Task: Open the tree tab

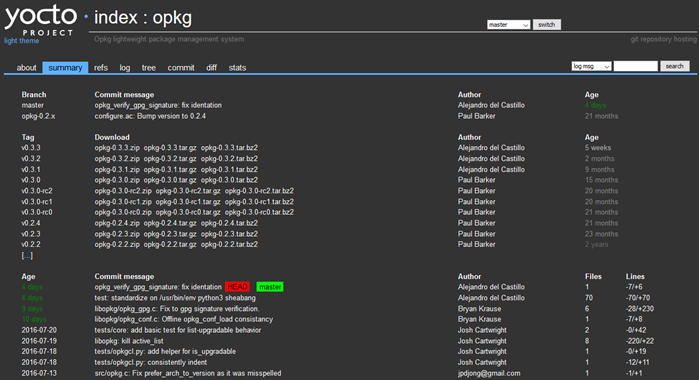Action: pyautogui.click(x=149, y=67)
